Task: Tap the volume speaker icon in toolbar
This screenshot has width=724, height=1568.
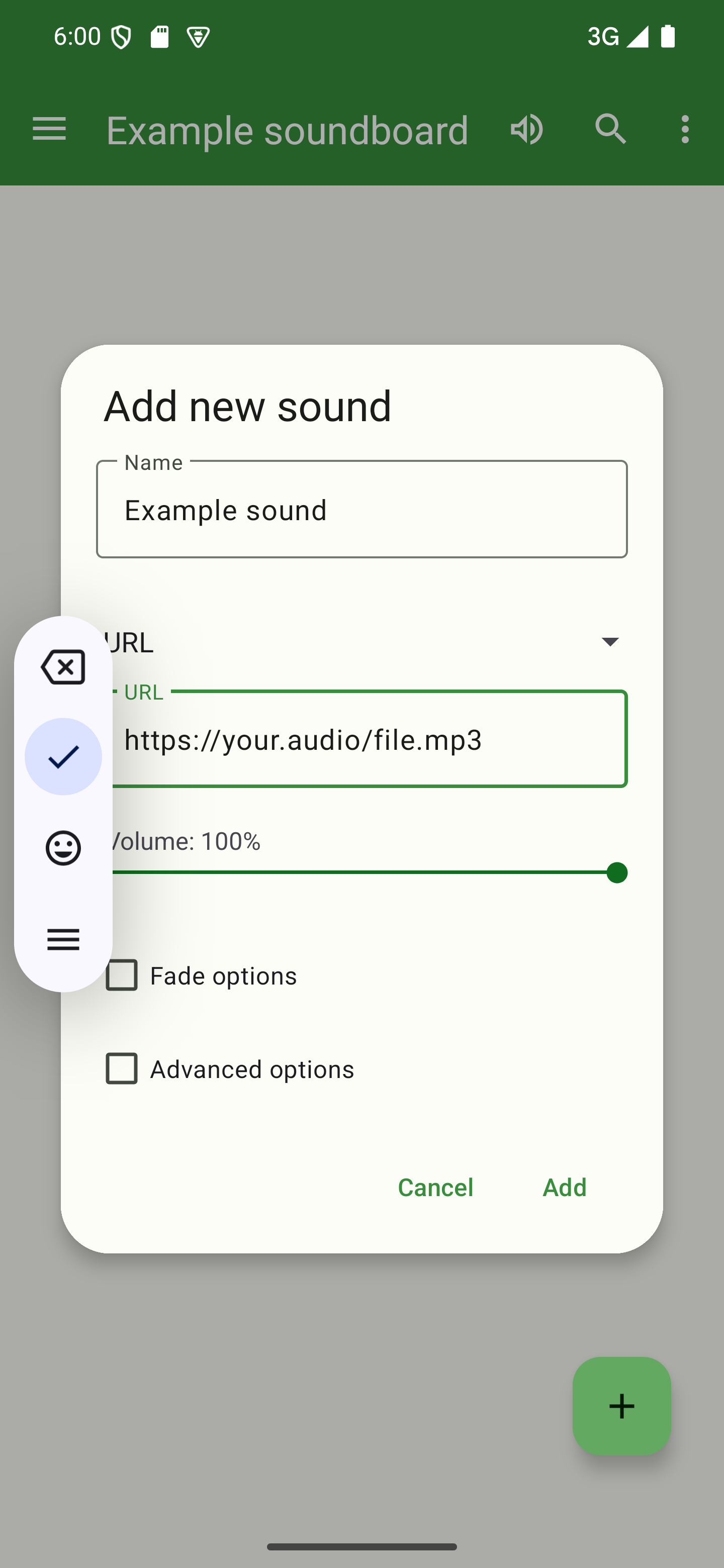Action: point(527,129)
